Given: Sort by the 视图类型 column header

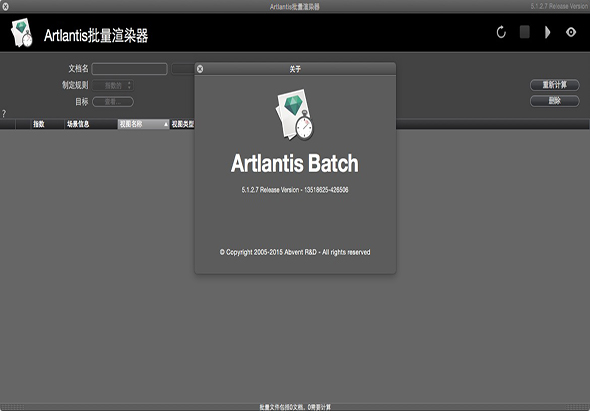Looking at the screenshot, I should tap(182, 124).
